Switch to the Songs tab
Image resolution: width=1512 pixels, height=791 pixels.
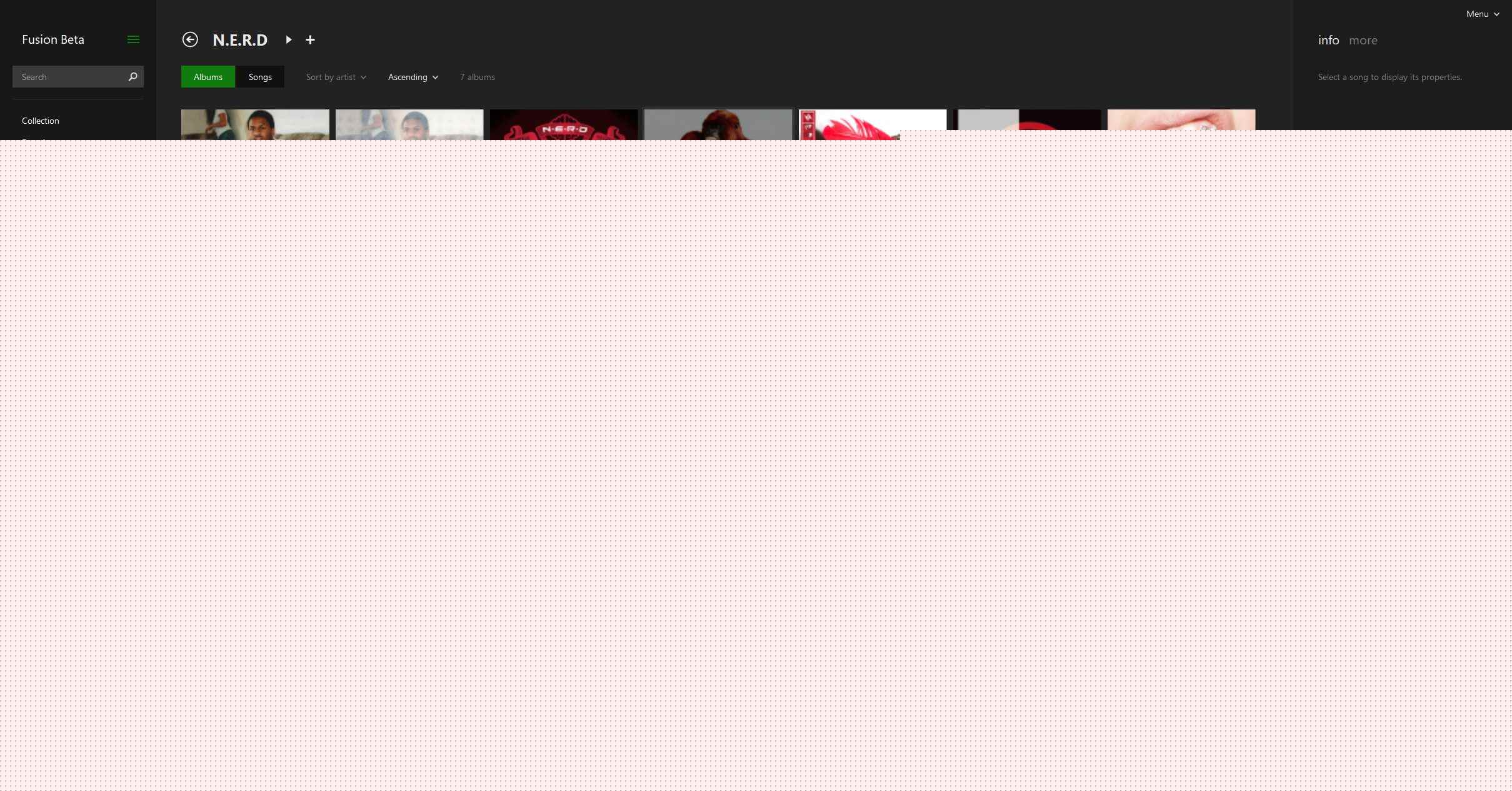pyautogui.click(x=260, y=77)
